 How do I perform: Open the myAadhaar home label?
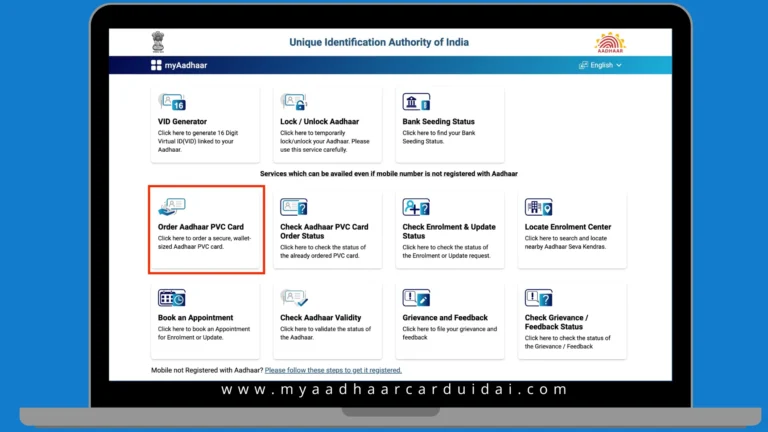click(x=186, y=65)
